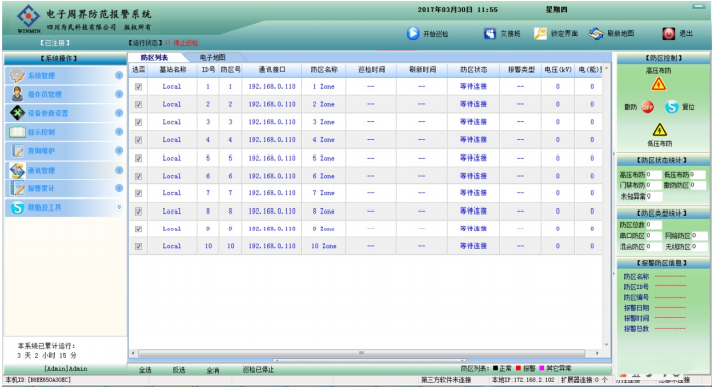Click the 电压(kV) column header
Viewport: 713px width, 389px height.
[x=558, y=70]
